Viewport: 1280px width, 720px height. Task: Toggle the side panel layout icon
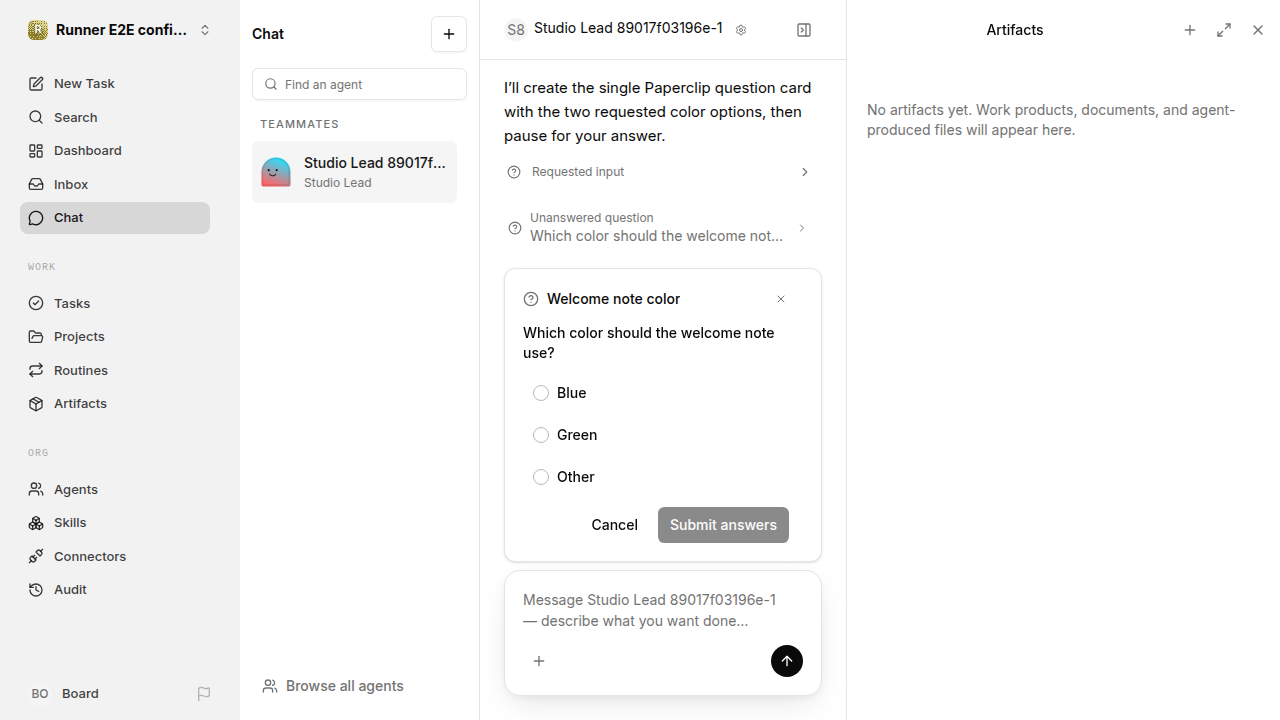pos(804,30)
